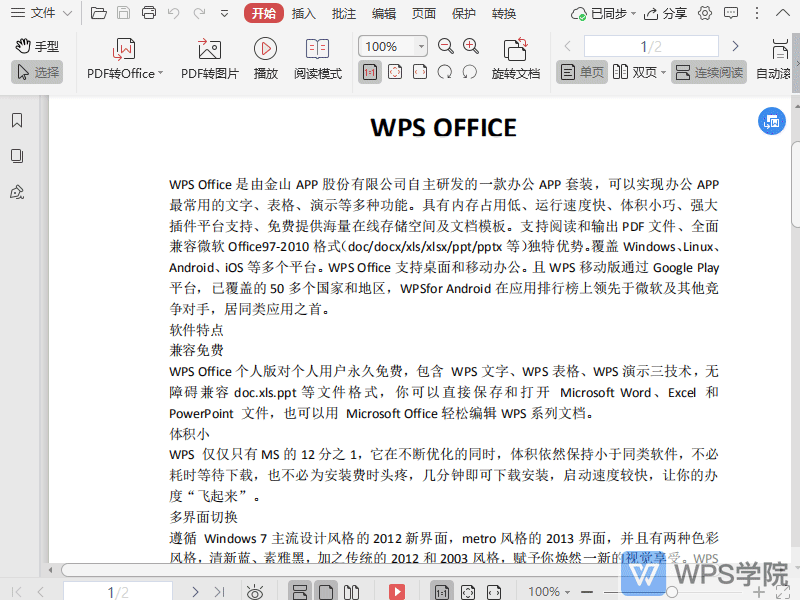Viewport: 800px width, 600px height.
Task: Switch to the 插入 ribbon tab
Action: 303,14
